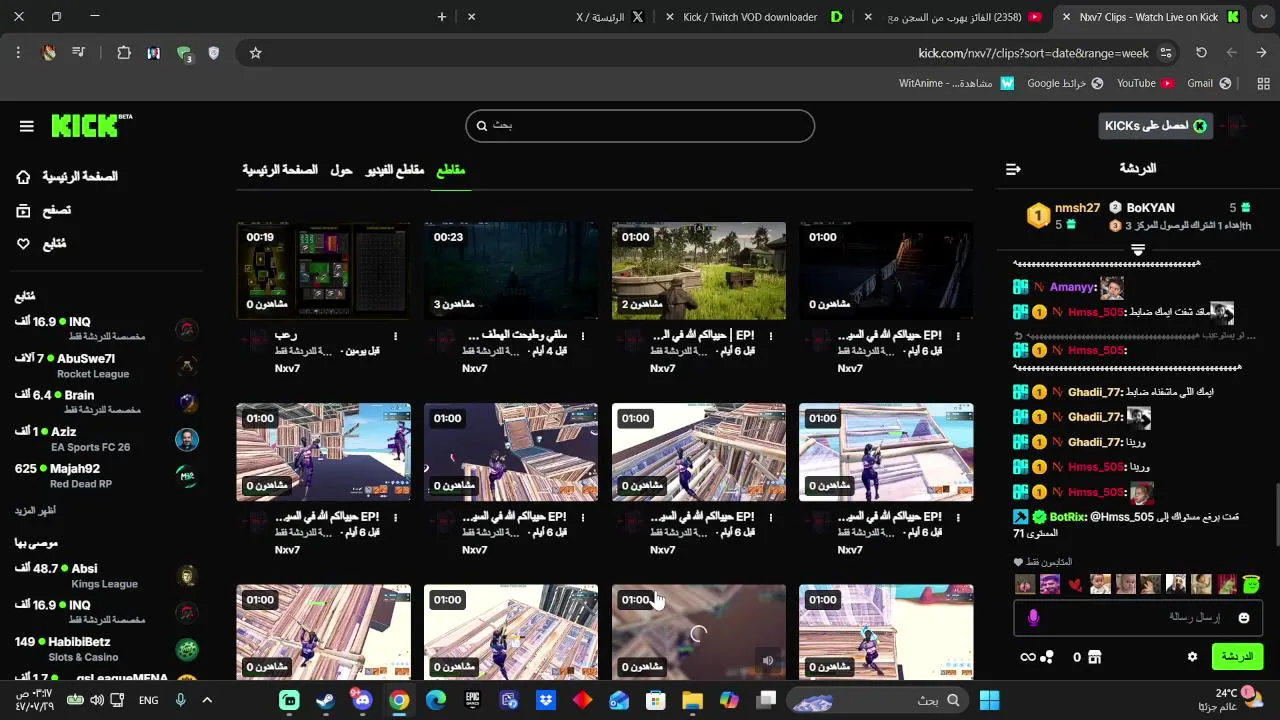
Task: Open the Chrome three-dot menu
Action: tap(18, 53)
